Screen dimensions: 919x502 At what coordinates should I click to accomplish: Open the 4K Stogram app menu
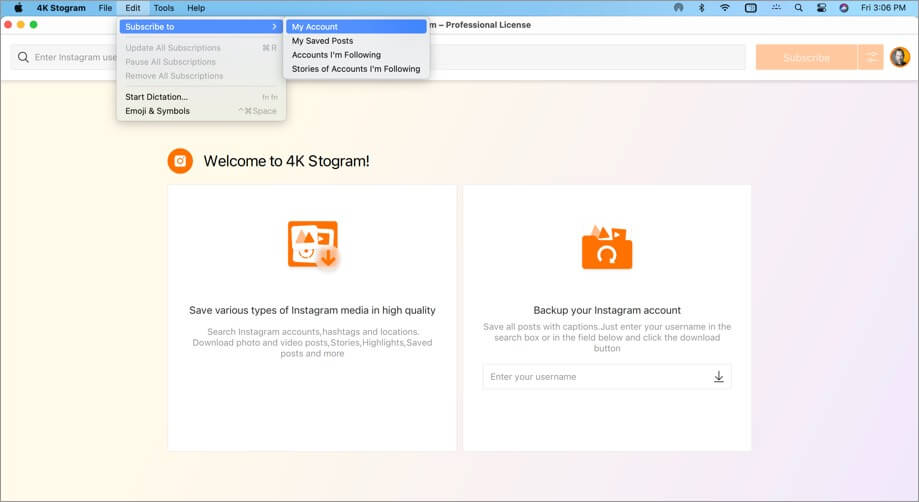coord(61,8)
